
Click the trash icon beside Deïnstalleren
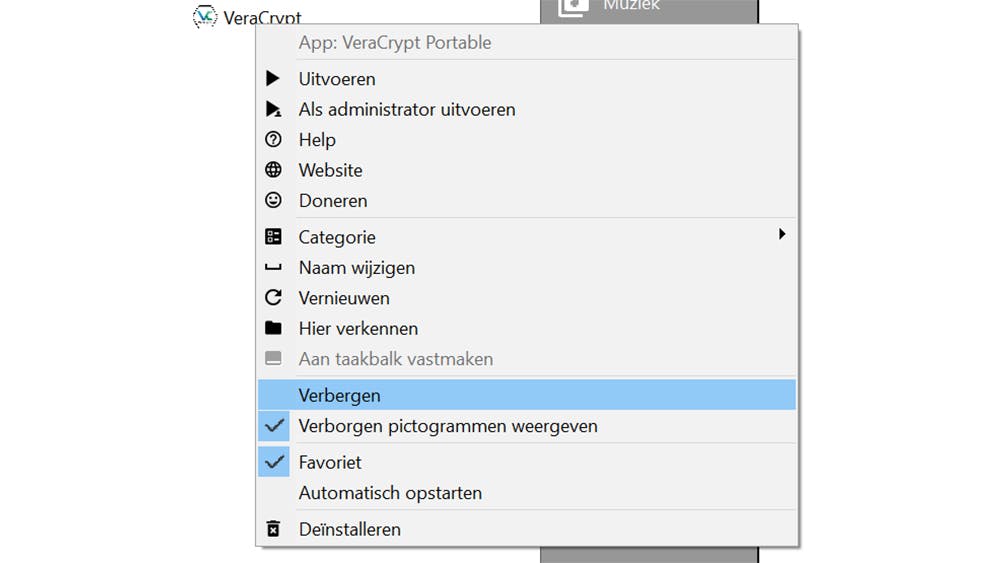(x=273, y=529)
